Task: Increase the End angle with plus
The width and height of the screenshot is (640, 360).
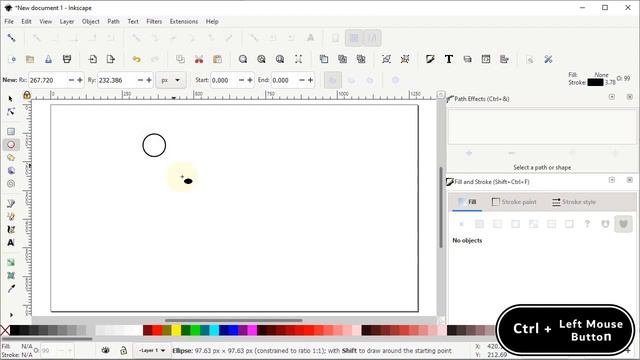Action: pyautogui.click(x=311, y=80)
